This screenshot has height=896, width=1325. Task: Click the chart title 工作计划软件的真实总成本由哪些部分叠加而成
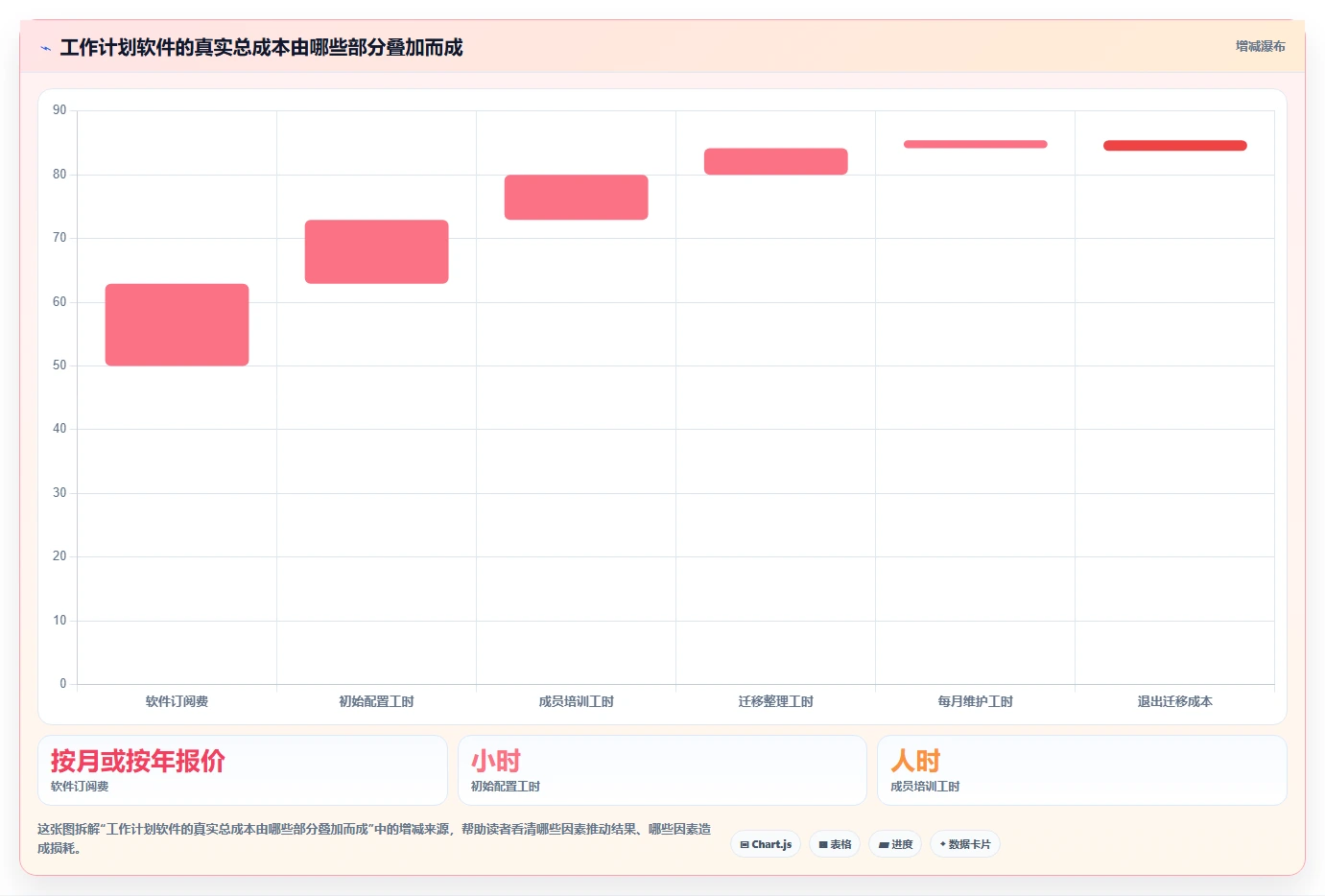(x=261, y=48)
